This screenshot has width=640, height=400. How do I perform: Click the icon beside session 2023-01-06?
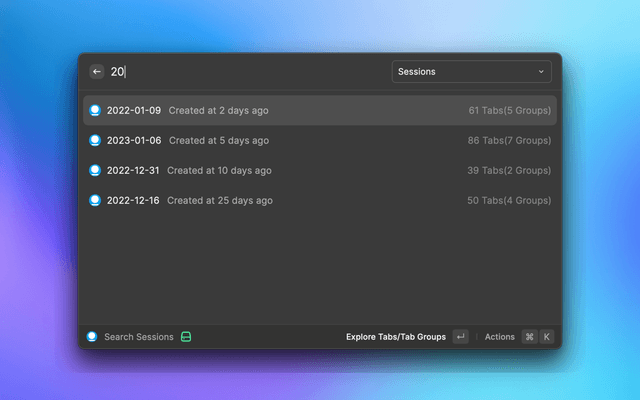click(95, 140)
